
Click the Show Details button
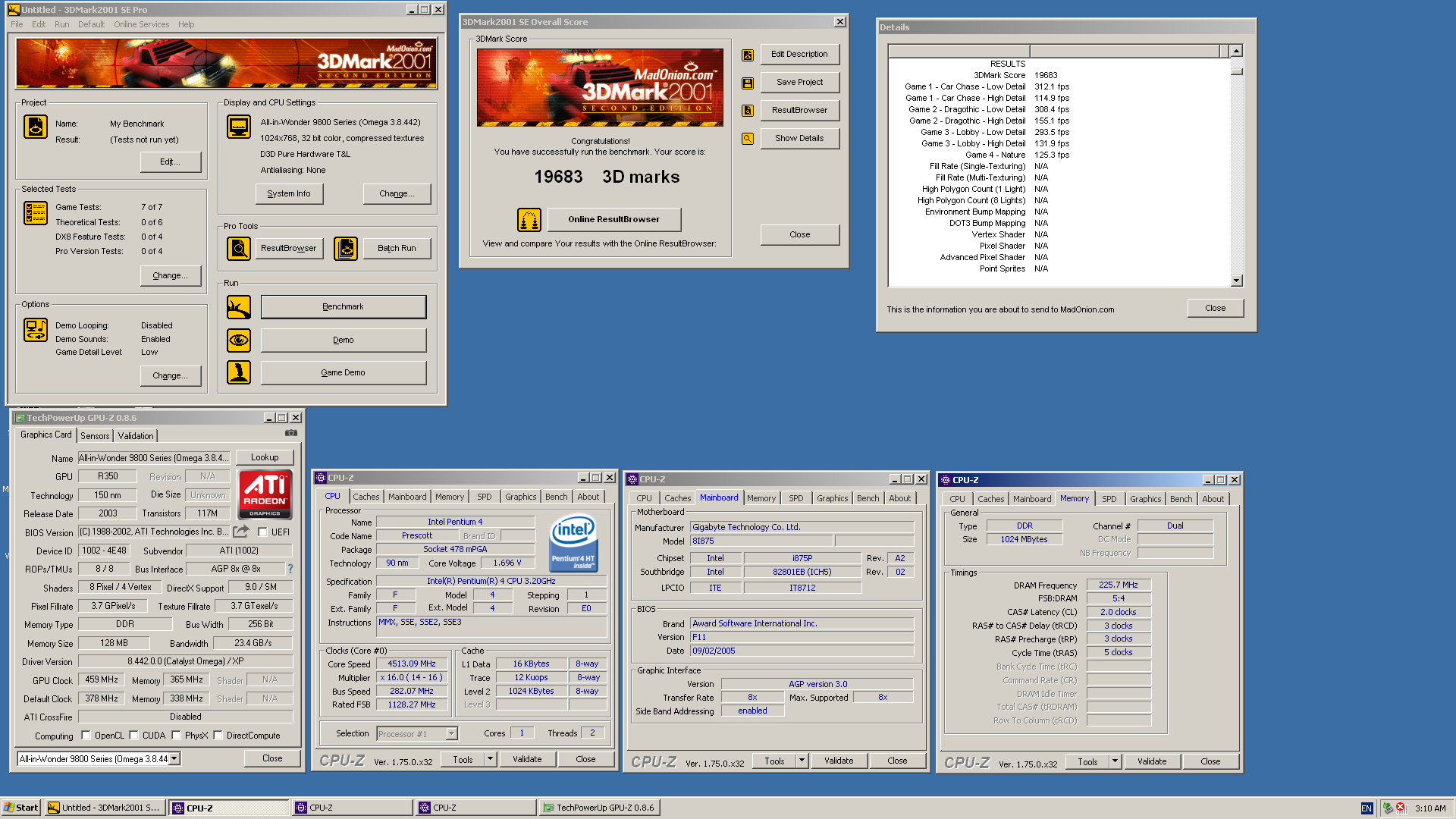click(799, 139)
